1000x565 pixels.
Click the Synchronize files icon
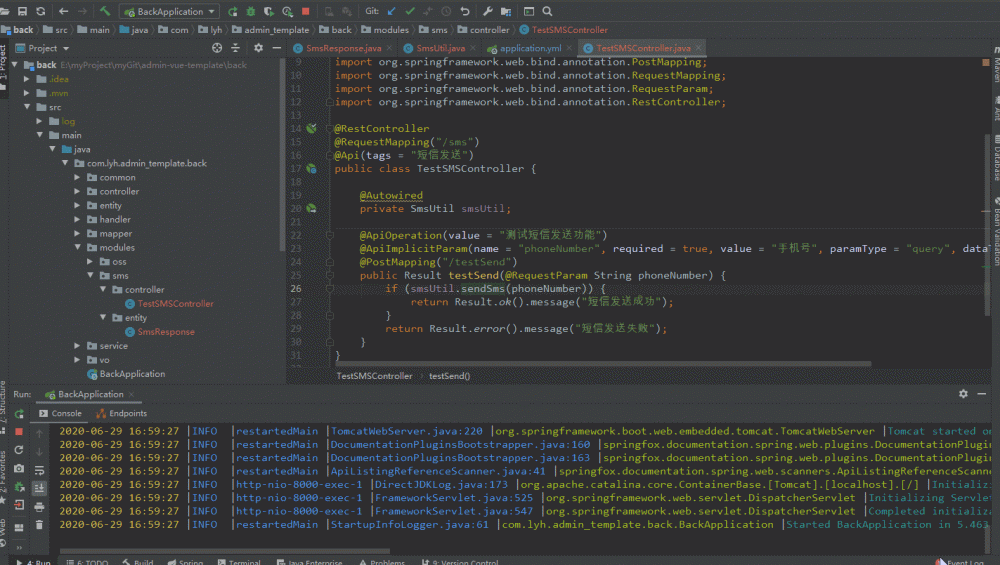click(x=41, y=11)
